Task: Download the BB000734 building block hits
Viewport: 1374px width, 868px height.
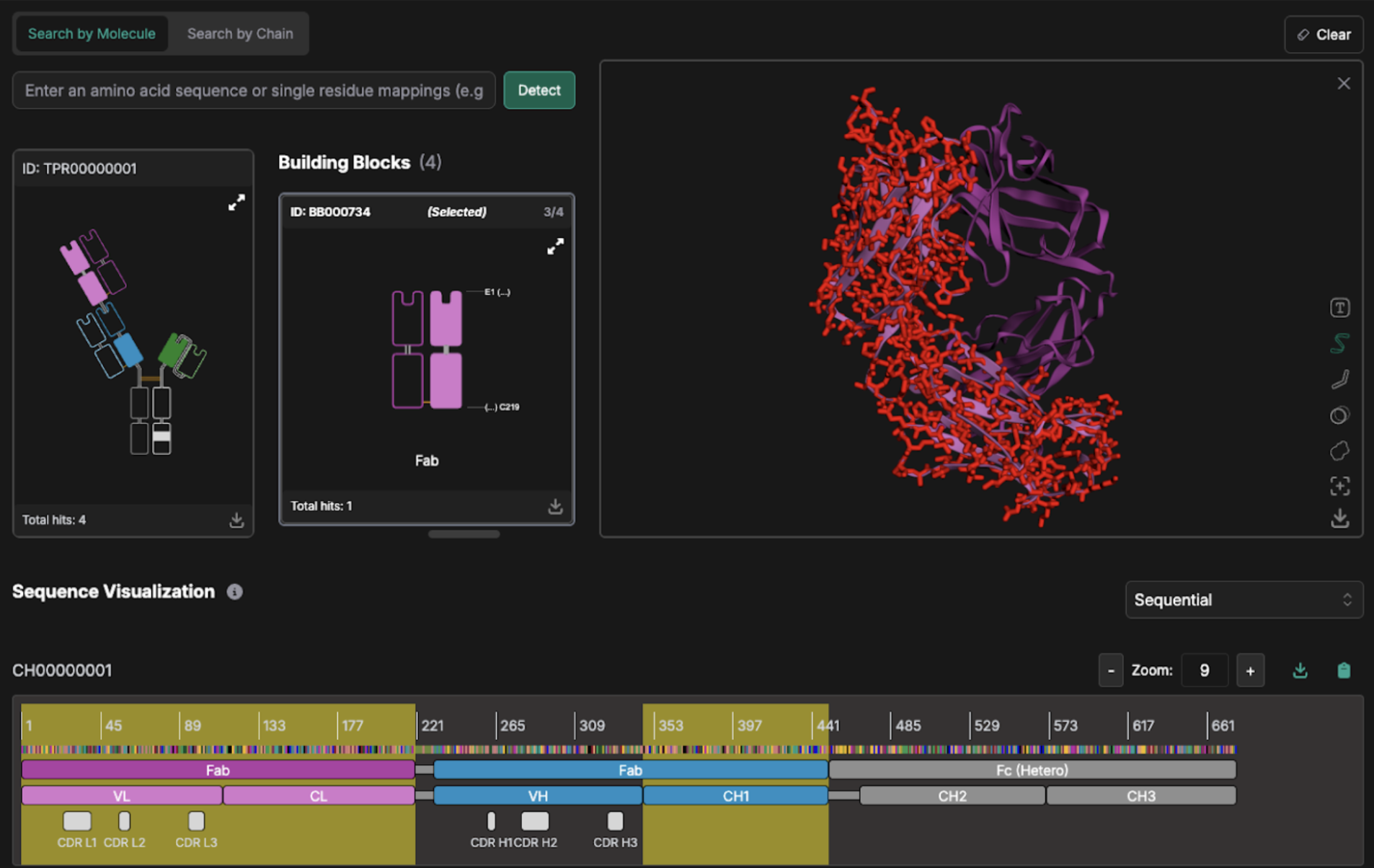Action: [555, 506]
